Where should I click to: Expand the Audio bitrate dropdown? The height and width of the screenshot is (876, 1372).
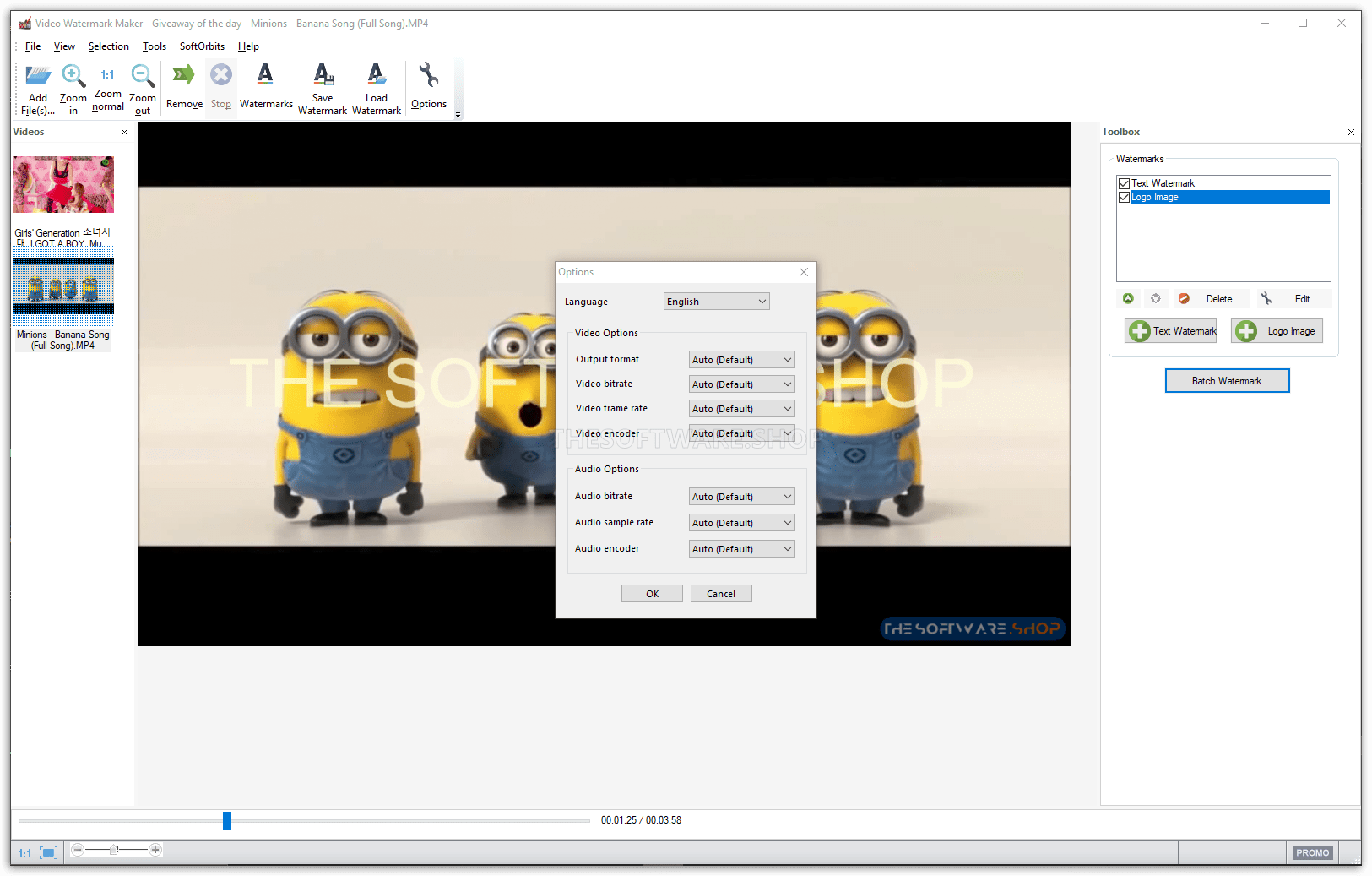741,497
